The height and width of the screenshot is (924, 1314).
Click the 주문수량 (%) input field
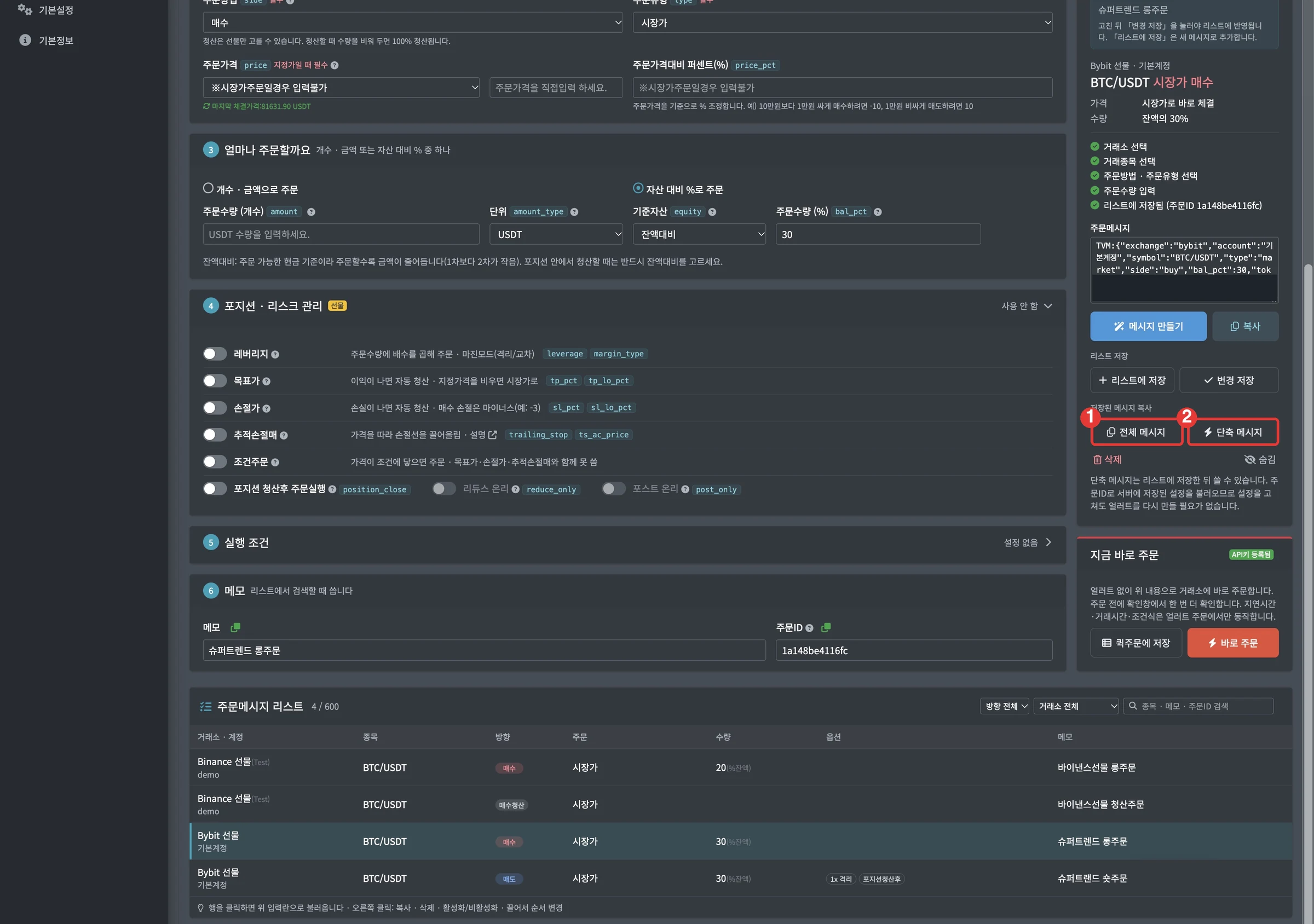pos(878,235)
